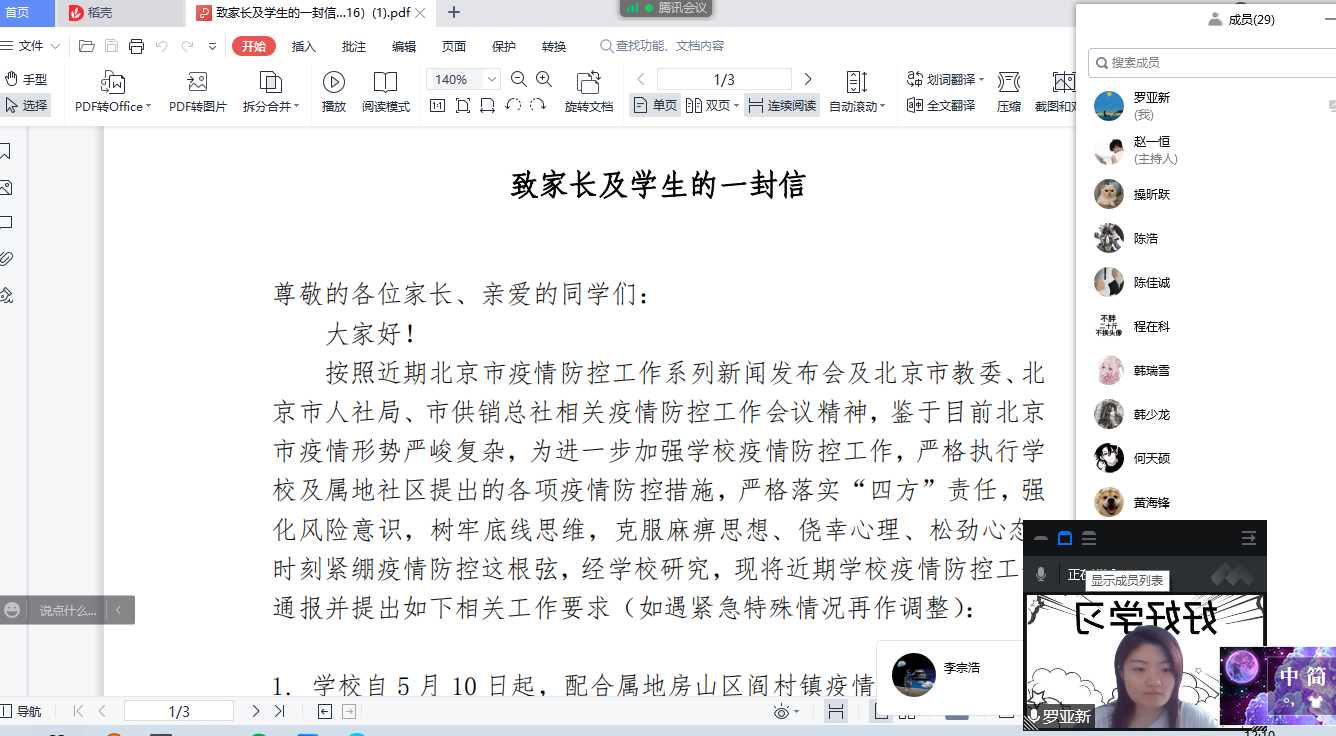The image size is (1336, 736).
Task: Click the 旋转文档 rotate document icon
Action: (589, 82)
